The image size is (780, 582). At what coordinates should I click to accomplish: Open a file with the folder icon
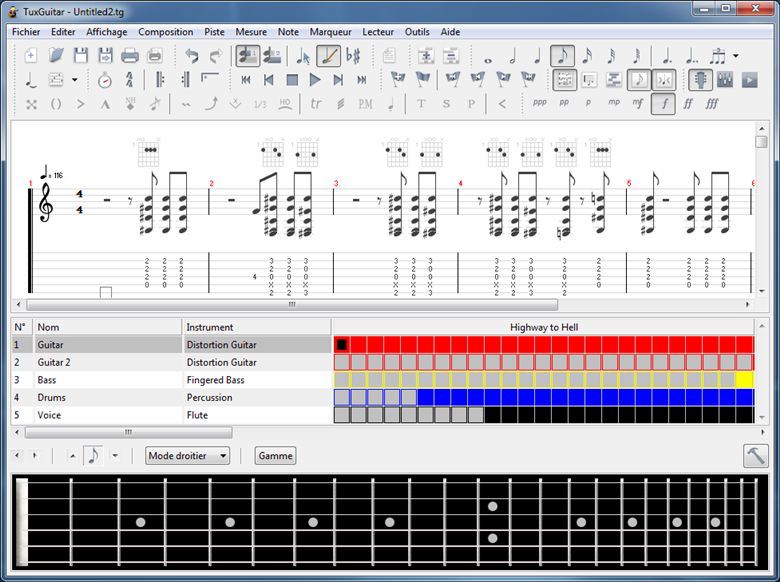[x=56, y=55]
